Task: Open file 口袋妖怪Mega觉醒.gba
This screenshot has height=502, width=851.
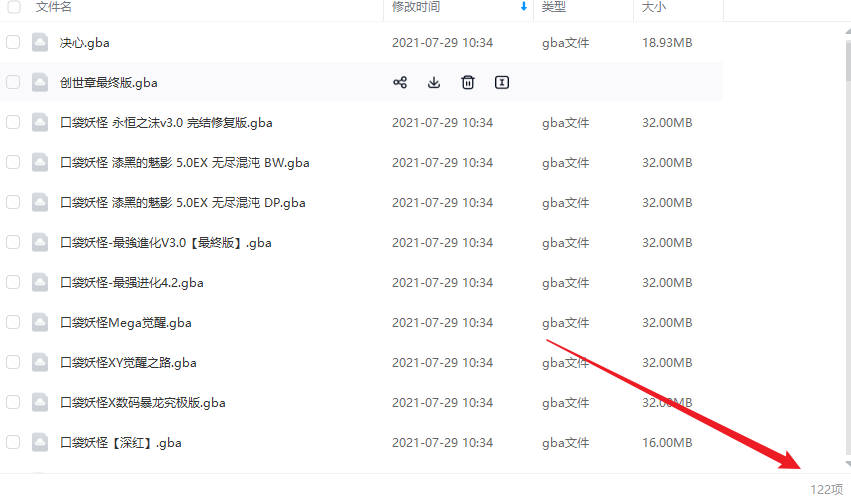Action: (126, 323)
